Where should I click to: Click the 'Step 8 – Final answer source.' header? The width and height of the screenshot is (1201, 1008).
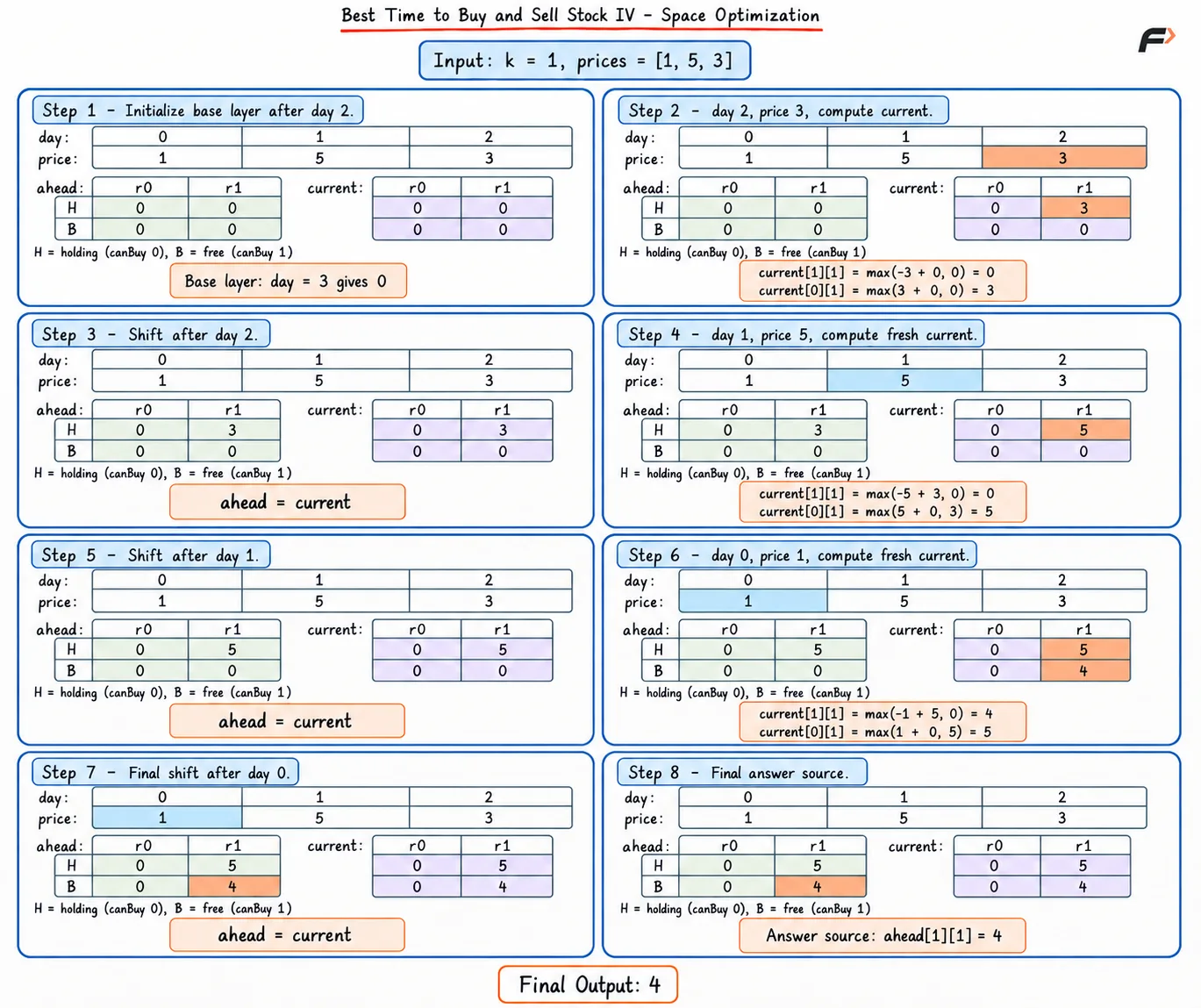[x=743, y=773]
